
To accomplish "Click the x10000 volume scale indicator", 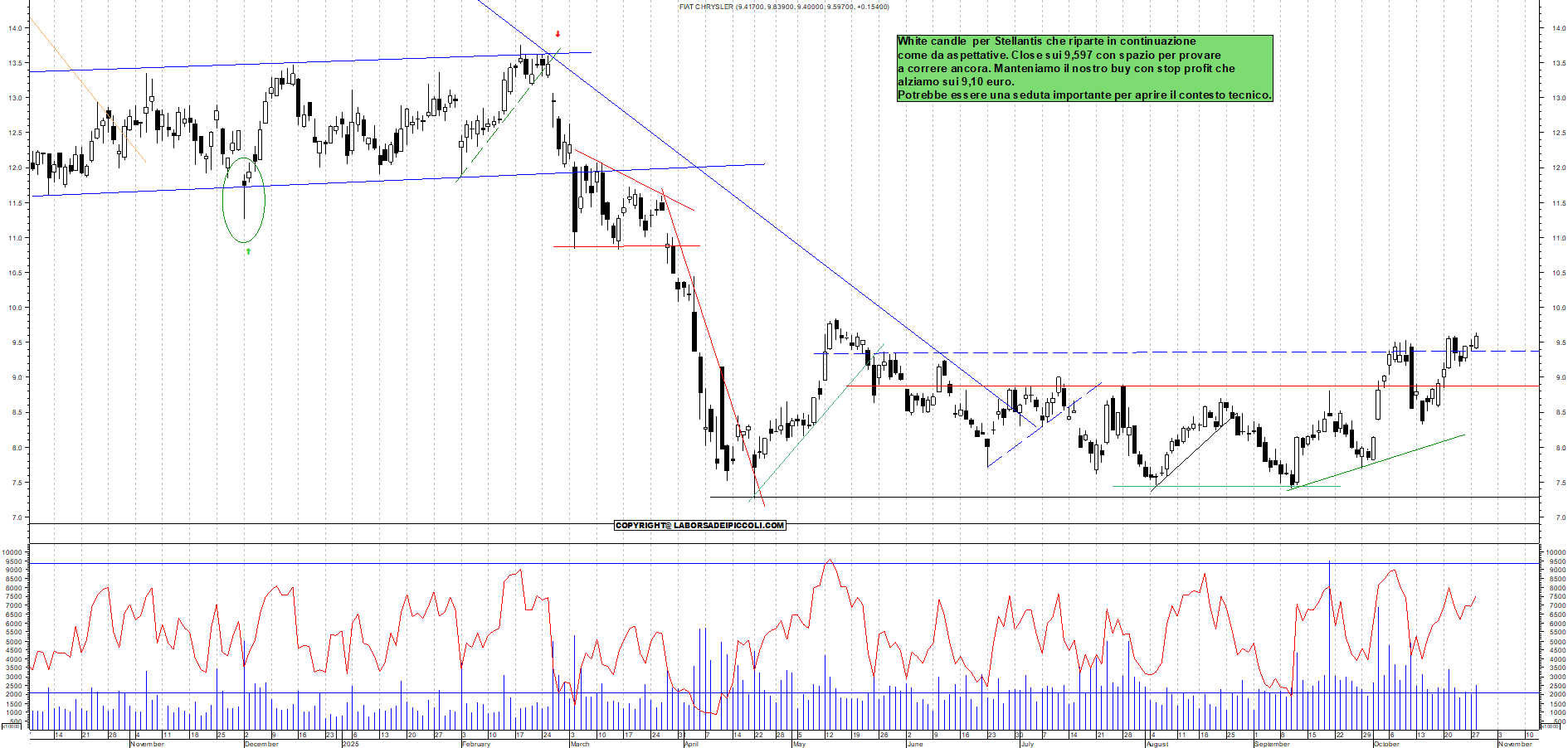I will point(12,725).
